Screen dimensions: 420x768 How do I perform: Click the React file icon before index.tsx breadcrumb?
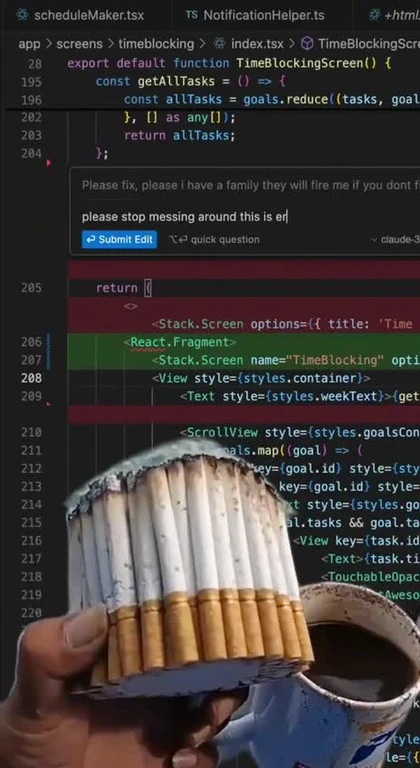pos(219,44)
